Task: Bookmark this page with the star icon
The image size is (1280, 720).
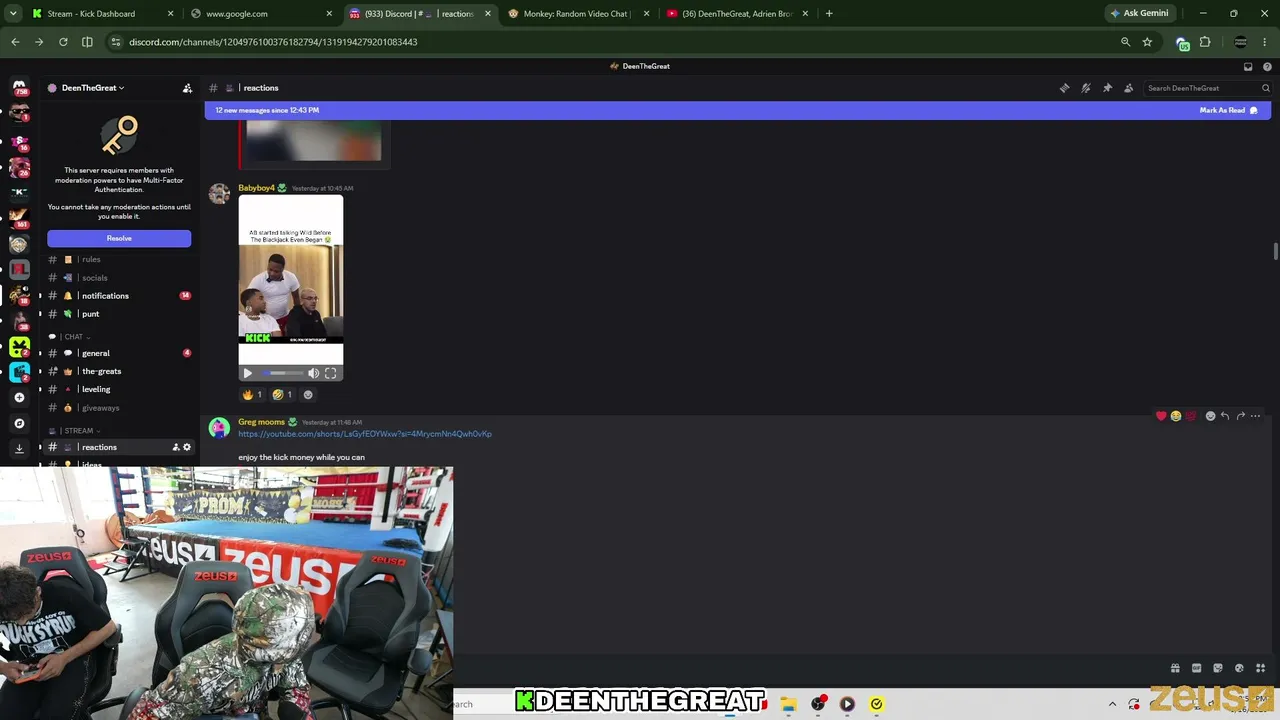Action: (1147, 42)
